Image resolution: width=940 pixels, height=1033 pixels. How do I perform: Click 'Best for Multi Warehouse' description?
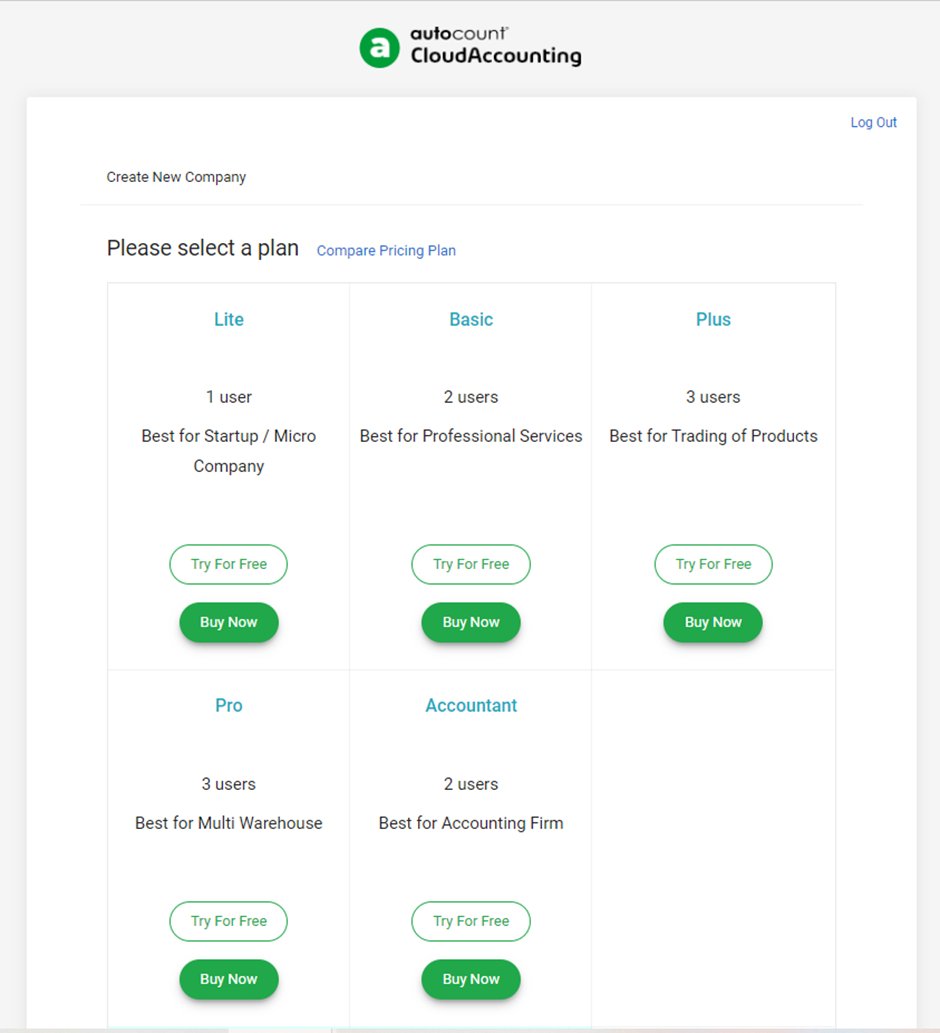229,823
